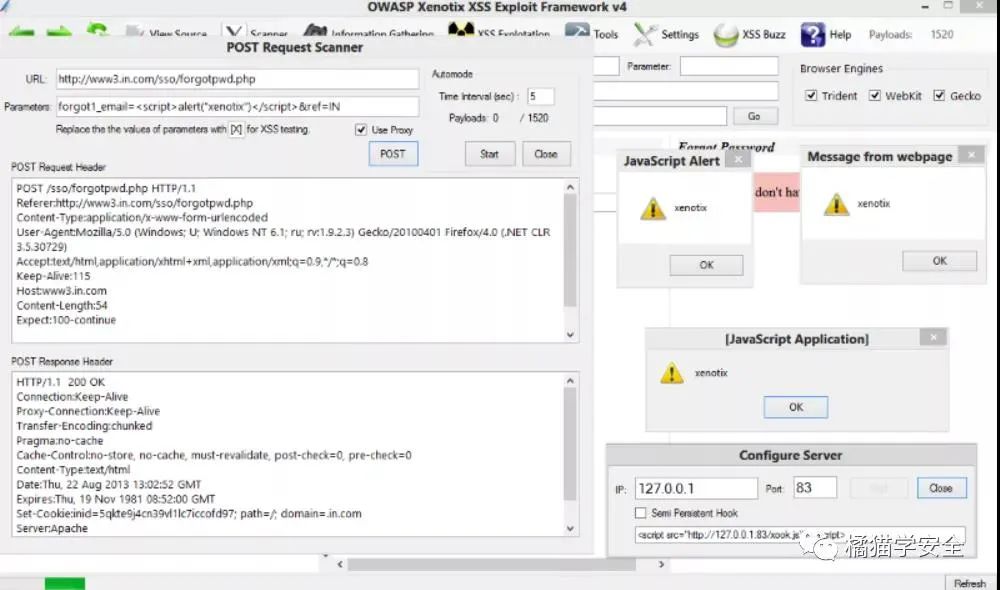Viewport: 1000px width, 590px height.
Task: Click the POST button
Action: click(x=393, y=154)
